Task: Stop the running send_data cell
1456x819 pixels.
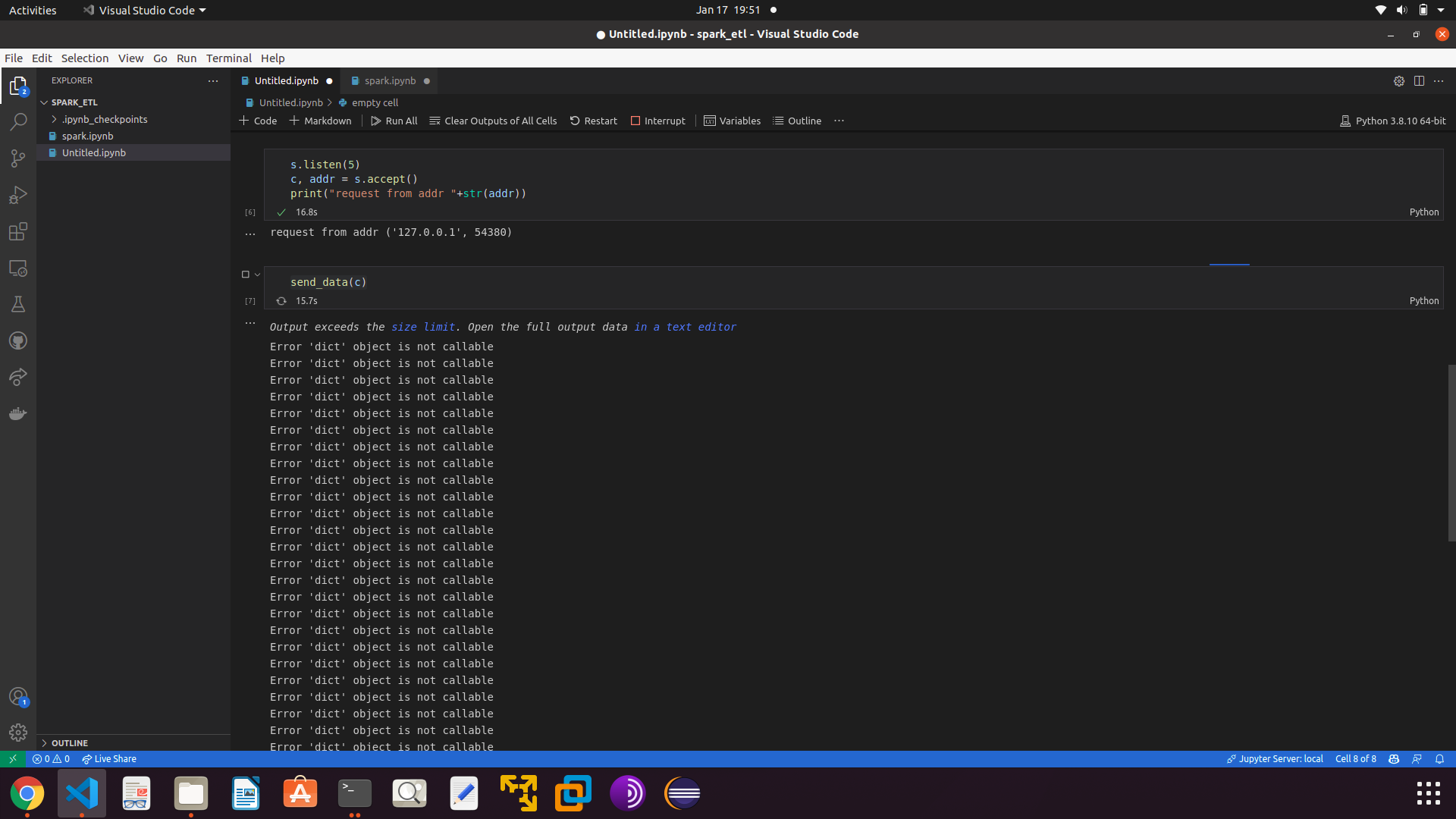Action: (245, 275)
